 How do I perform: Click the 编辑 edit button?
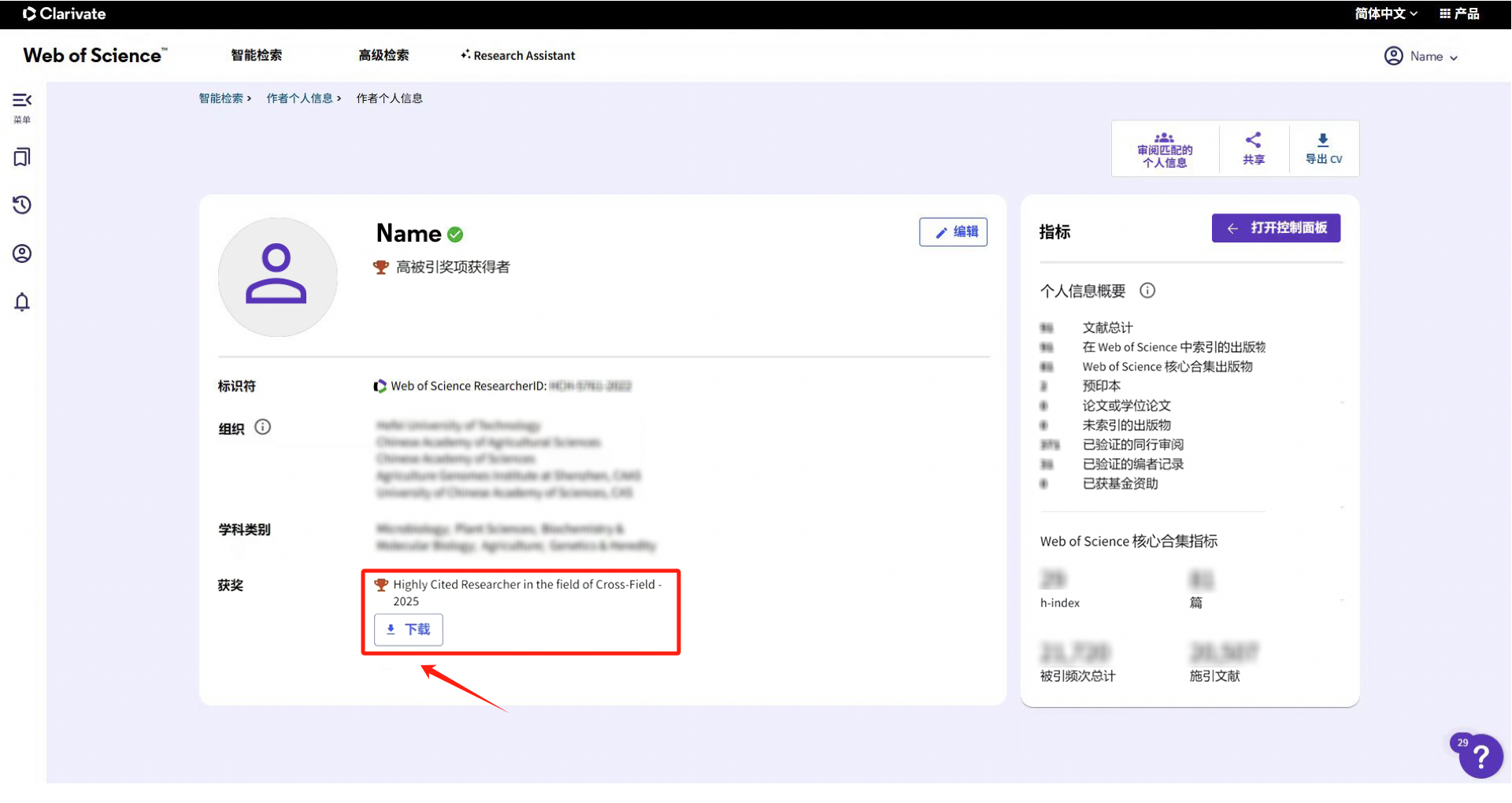953,231
